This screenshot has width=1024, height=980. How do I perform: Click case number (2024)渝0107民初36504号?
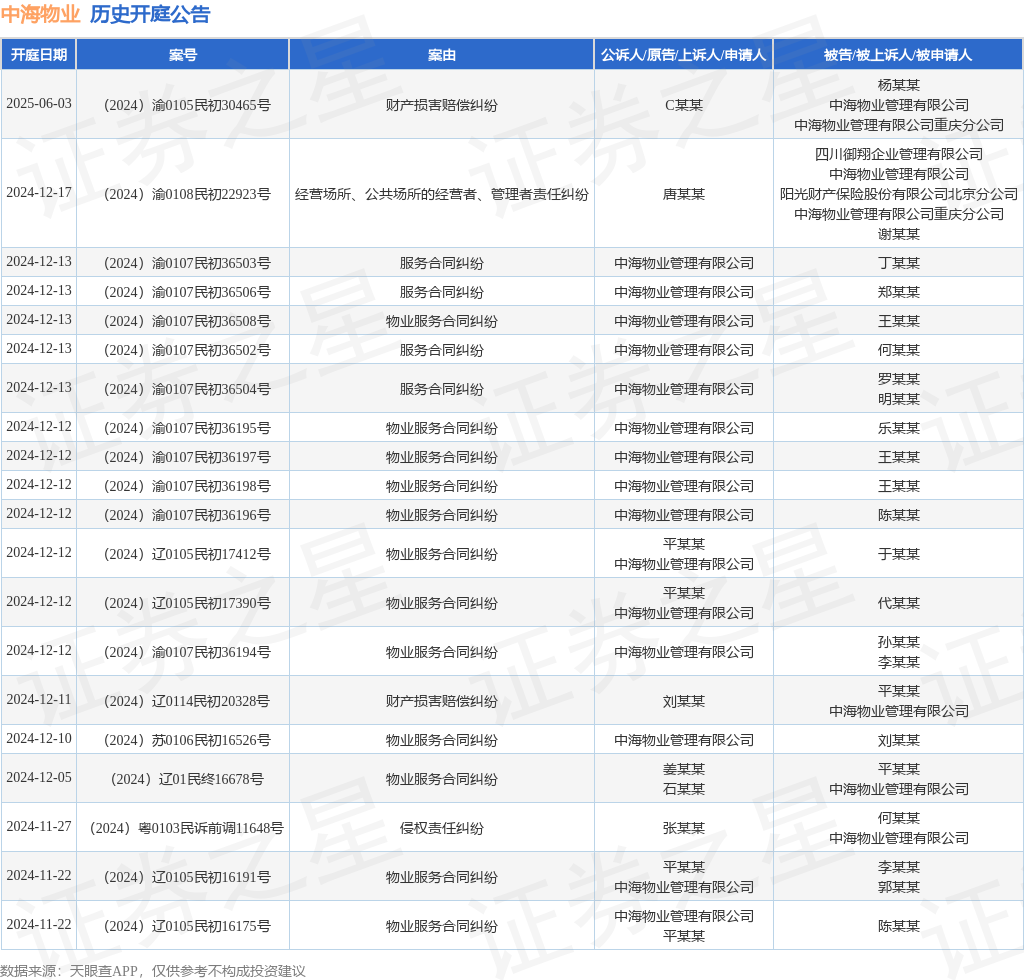pyautogui.click(x=187, y=389)
